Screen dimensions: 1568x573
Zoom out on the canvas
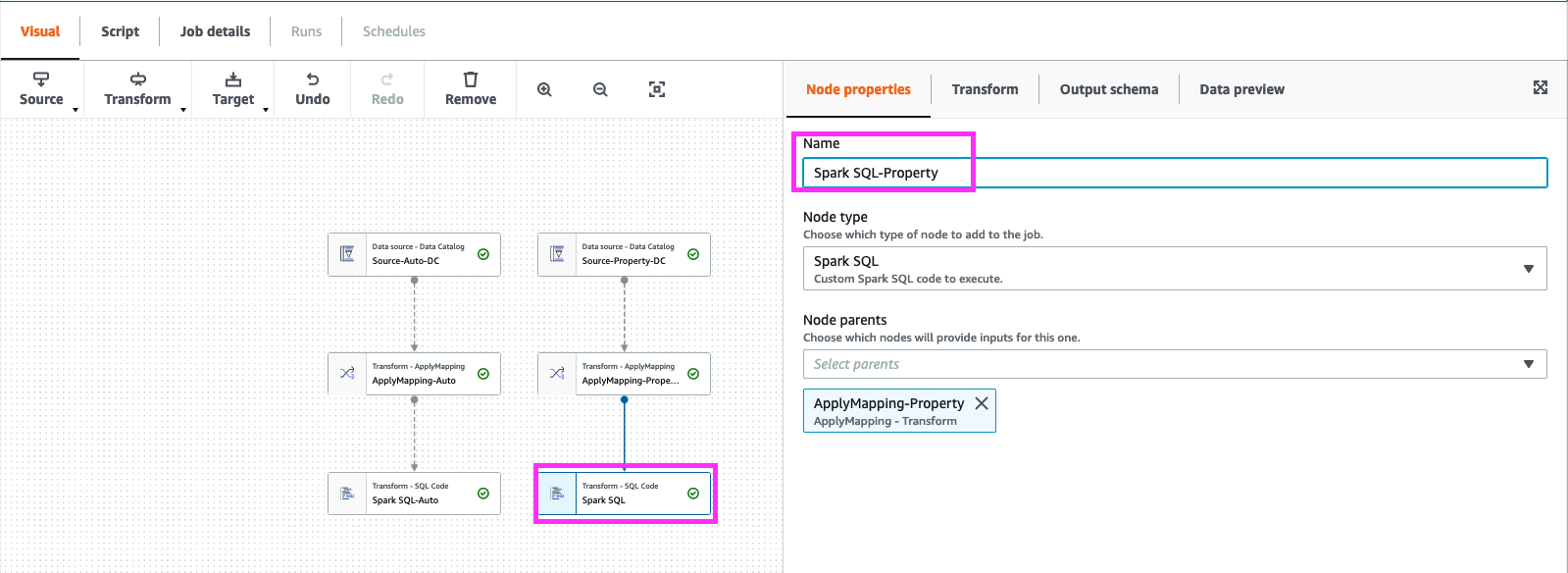click(x=600, y=89)
